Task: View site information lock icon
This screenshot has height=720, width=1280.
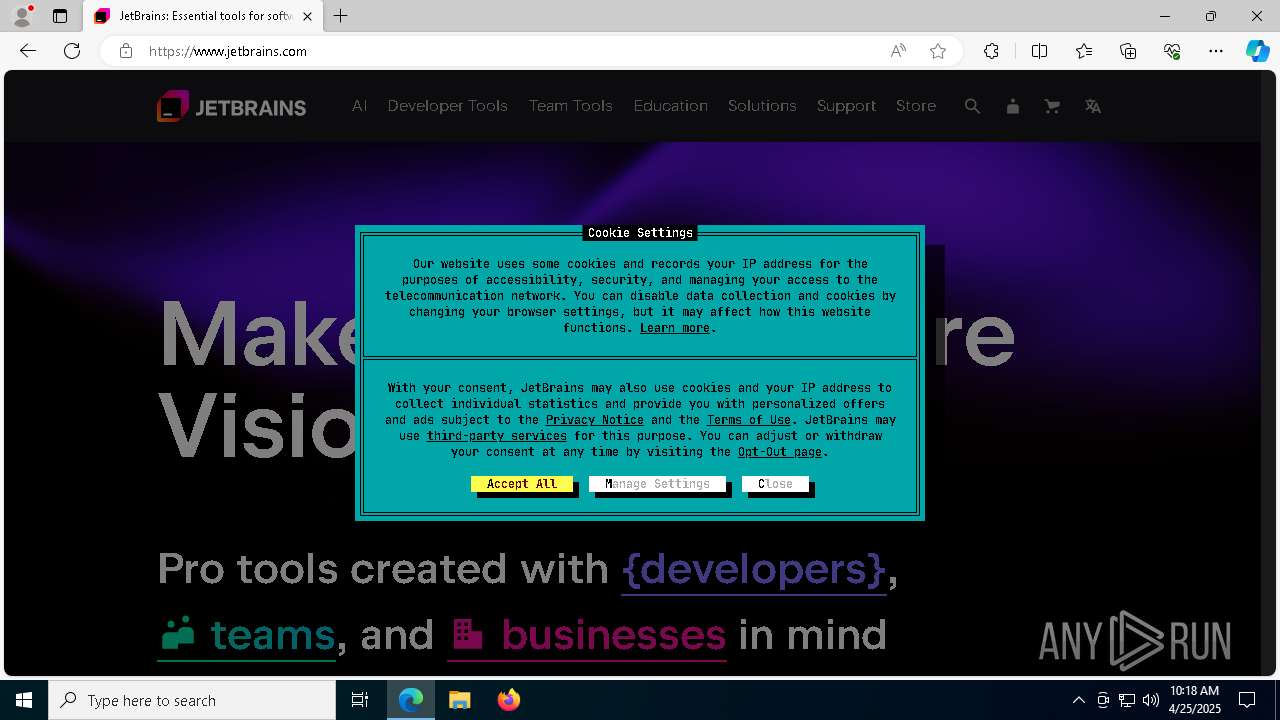Action: click(x=126, y=51)
